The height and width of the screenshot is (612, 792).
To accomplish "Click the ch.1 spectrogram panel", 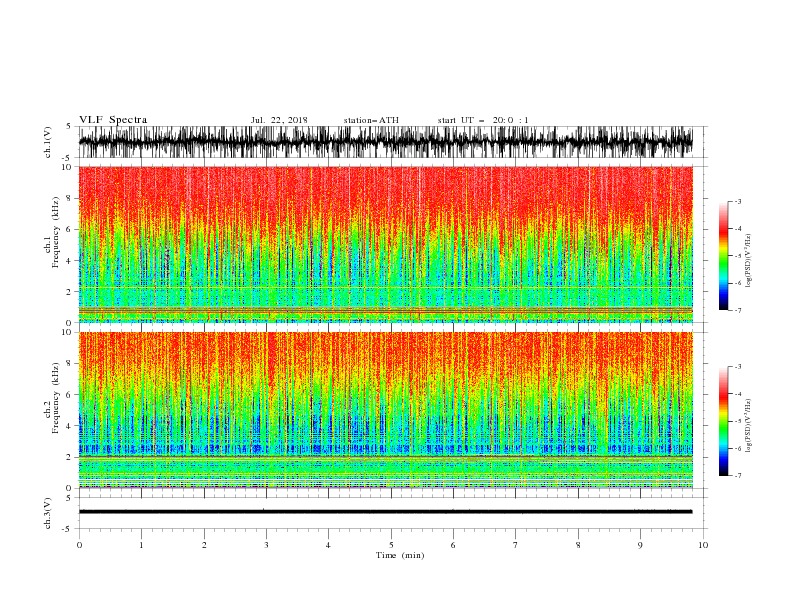I will pyautogui.click(x=385, y=244).
